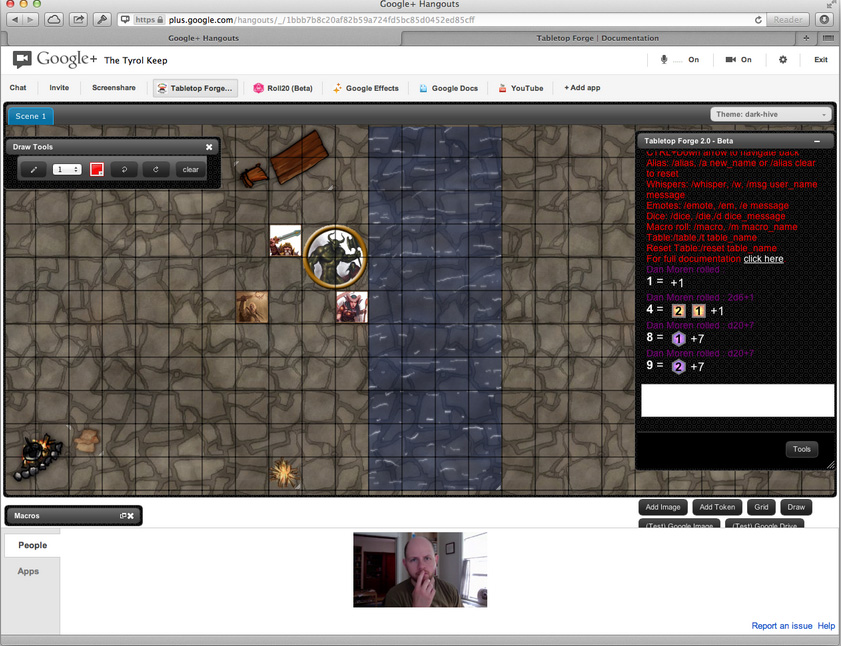The width and height of the screenshot is (841, 646).
Task: Show all tabs in Safari
Action: (x=828, y=38)
